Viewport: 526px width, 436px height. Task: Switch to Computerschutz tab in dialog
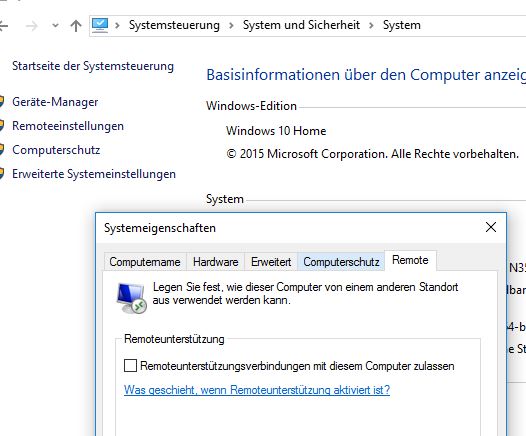341,262
